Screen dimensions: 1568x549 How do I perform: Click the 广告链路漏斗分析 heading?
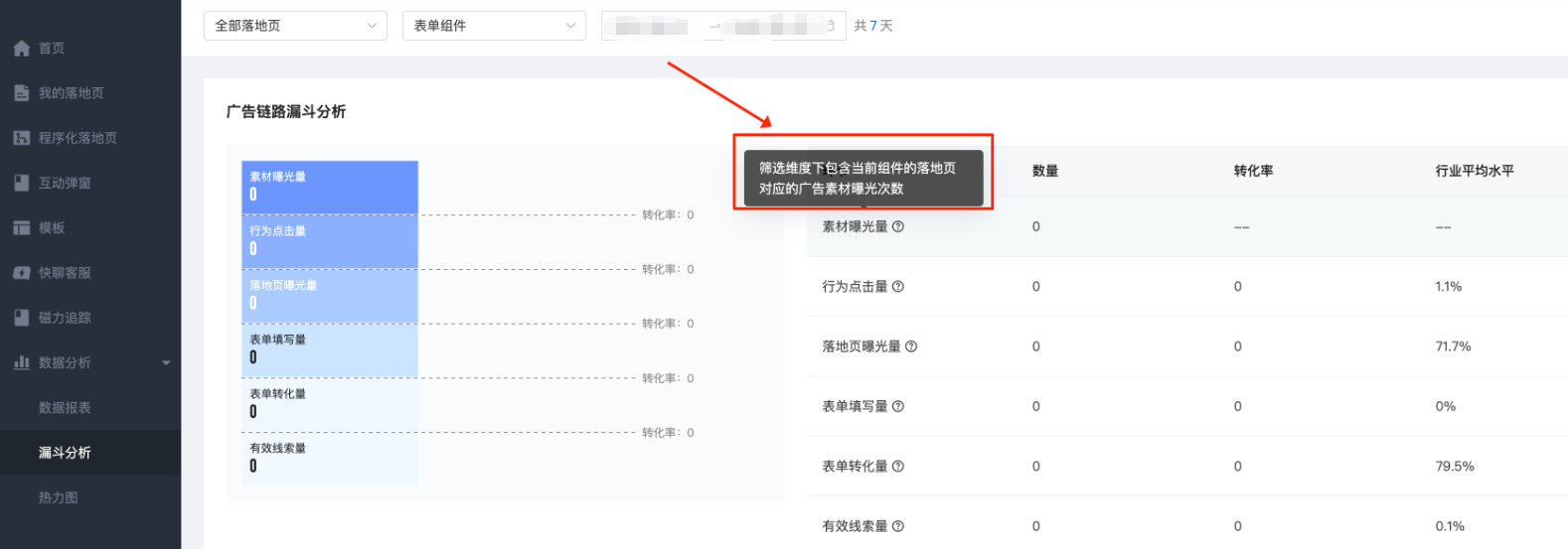tap(286, 111)
